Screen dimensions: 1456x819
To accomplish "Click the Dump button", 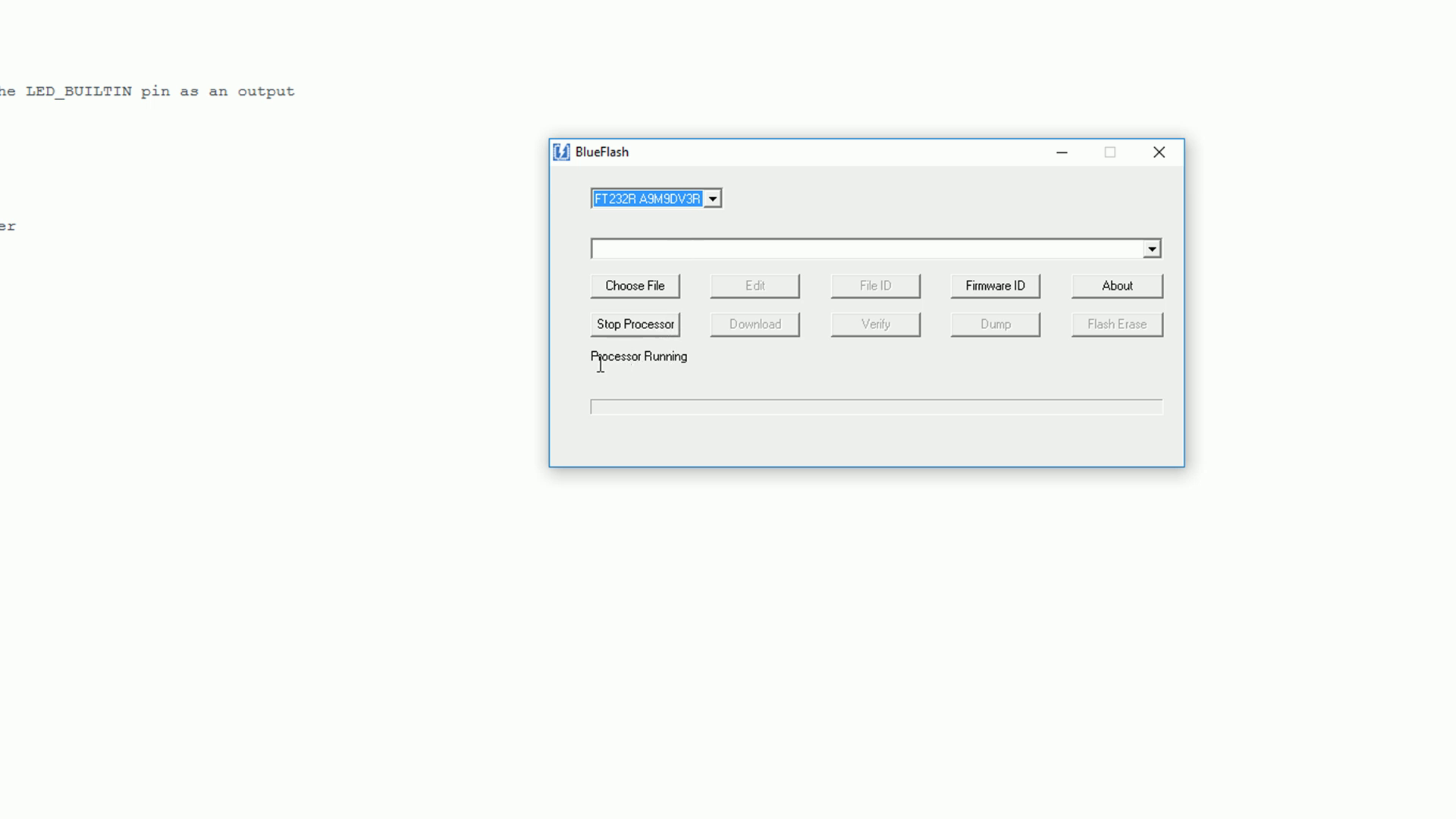I will coord(996,324).
